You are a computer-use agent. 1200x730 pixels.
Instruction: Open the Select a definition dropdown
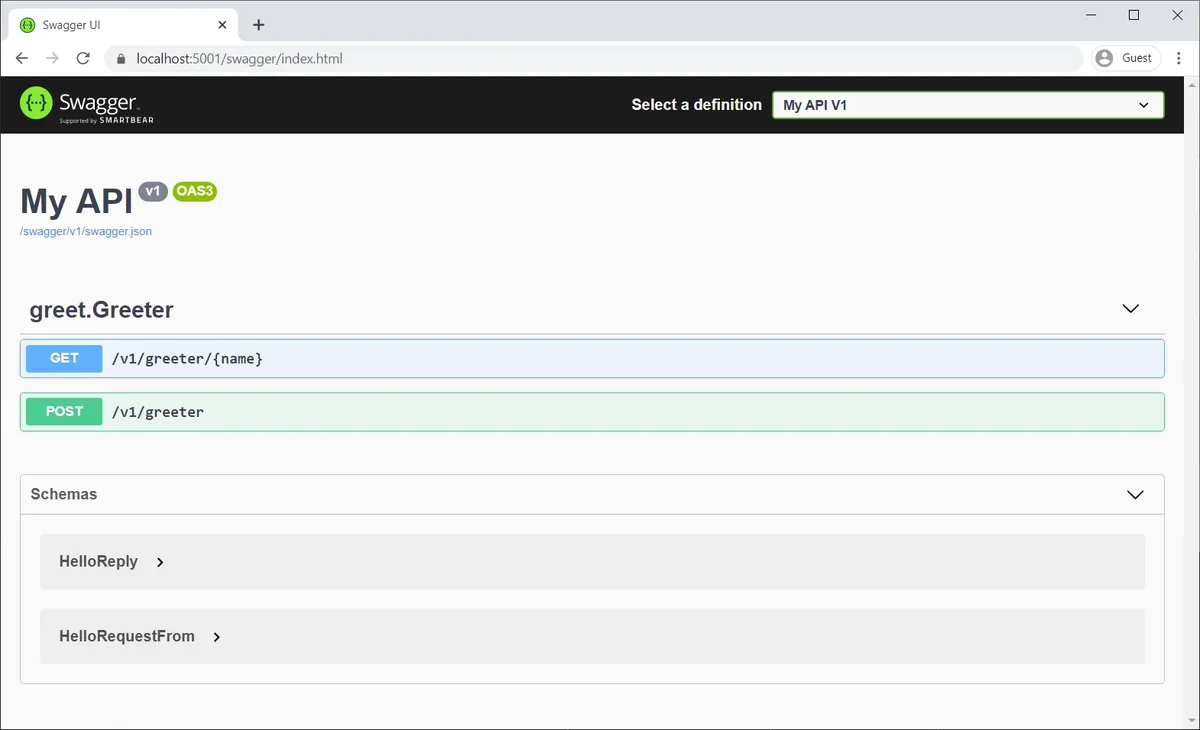tap(966, 104)
